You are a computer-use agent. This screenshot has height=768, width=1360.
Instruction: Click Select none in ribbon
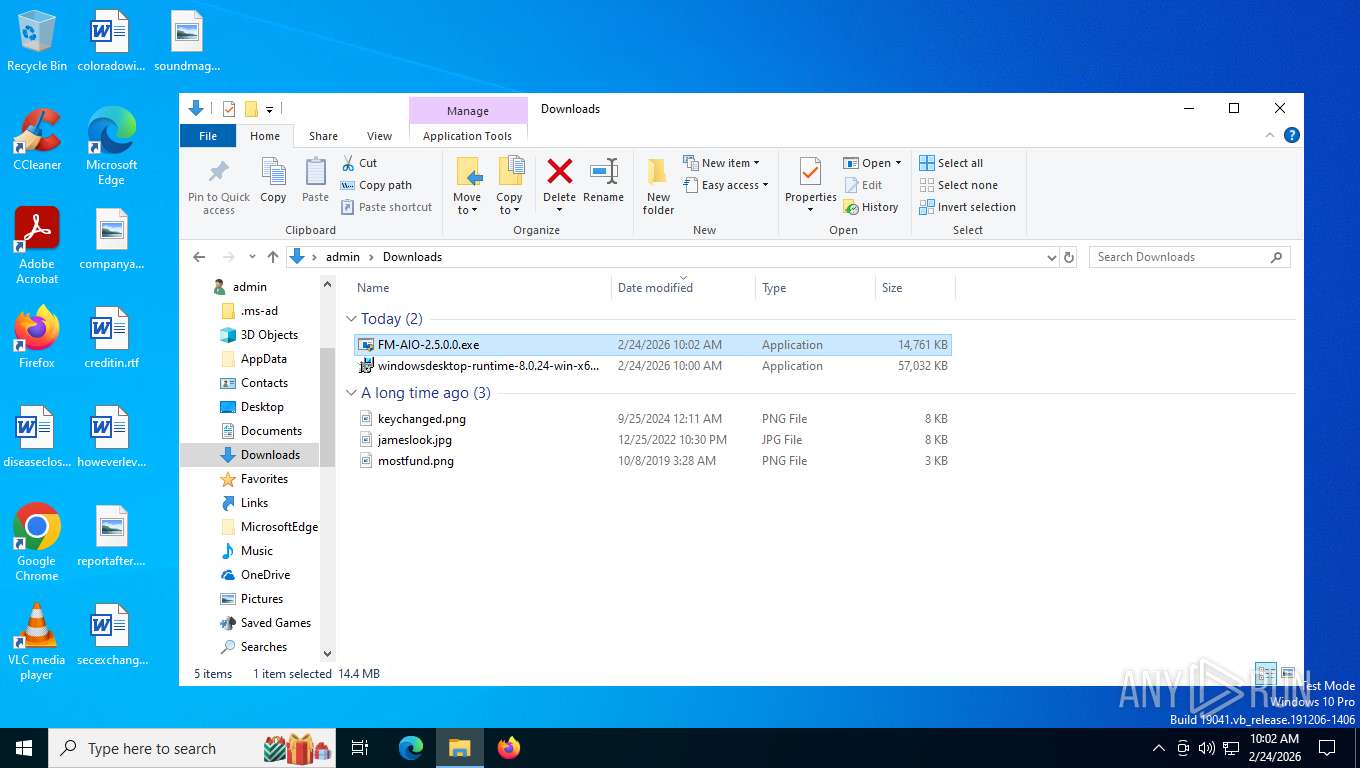coord(958,185)
